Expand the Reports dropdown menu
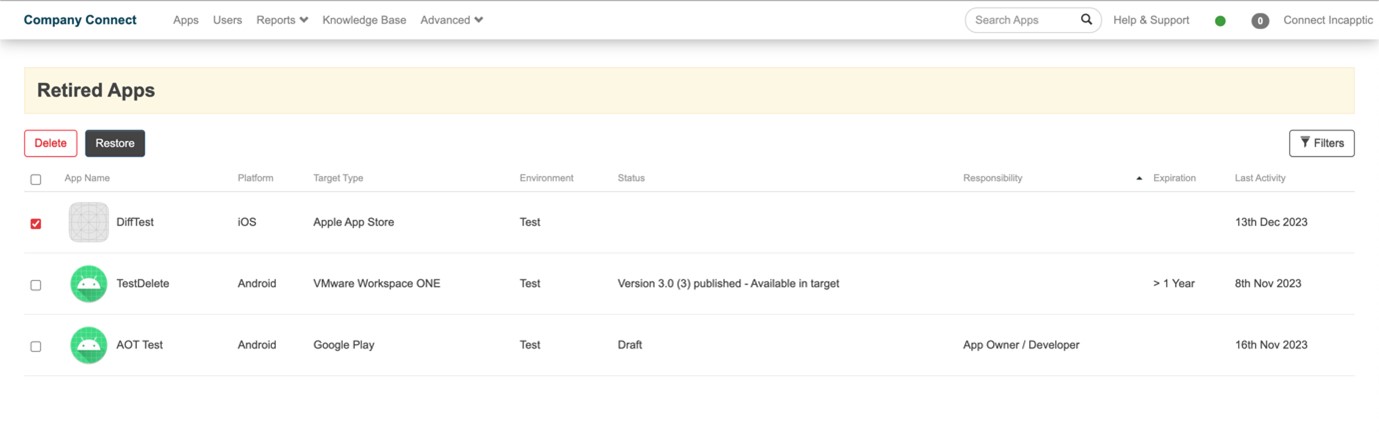Viewport: 1379px width, 435px height. tap(282, 20)
